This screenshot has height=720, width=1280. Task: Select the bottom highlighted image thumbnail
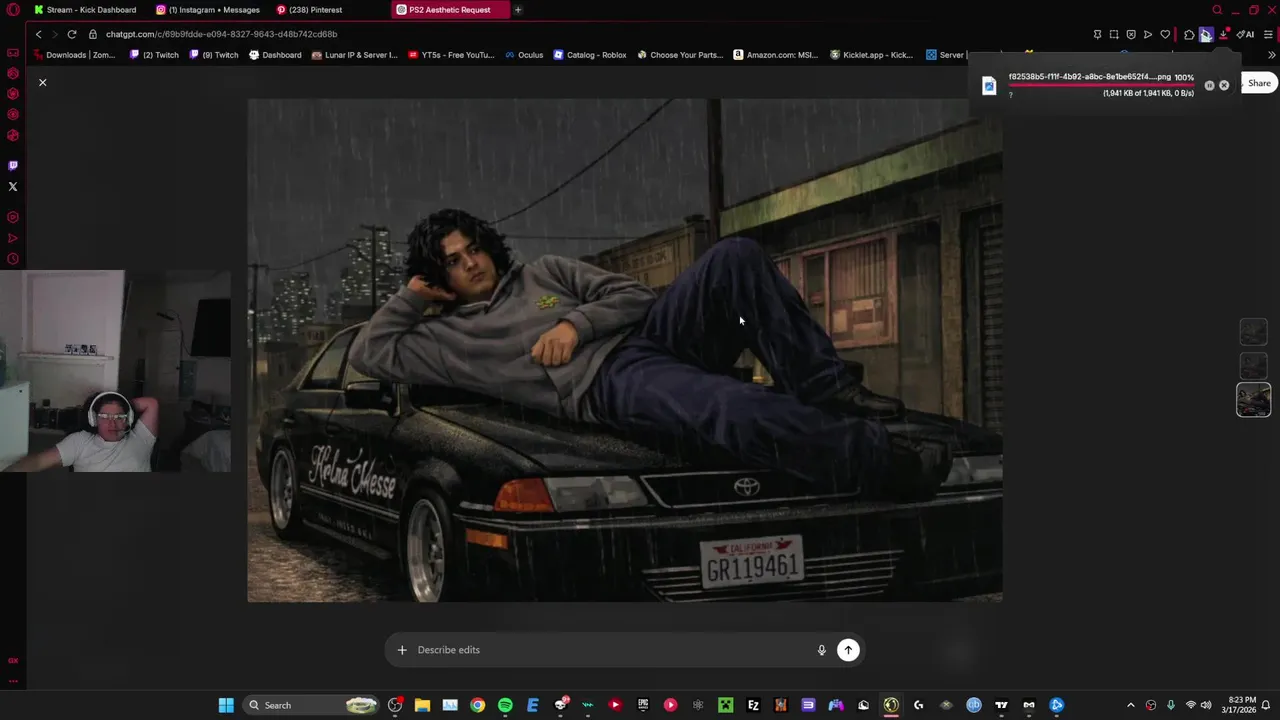click(x=1254, y=400)
